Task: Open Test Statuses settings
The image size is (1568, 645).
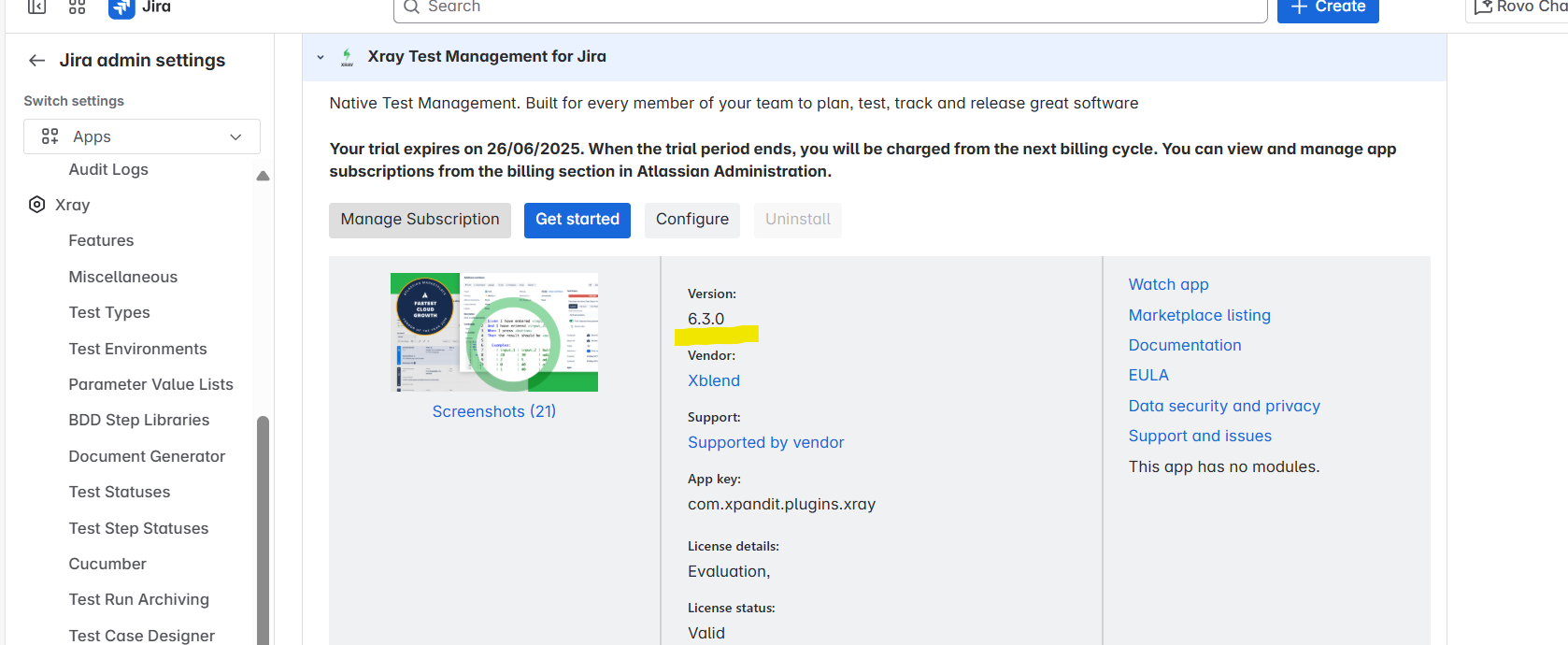Action: click(120, 492)
